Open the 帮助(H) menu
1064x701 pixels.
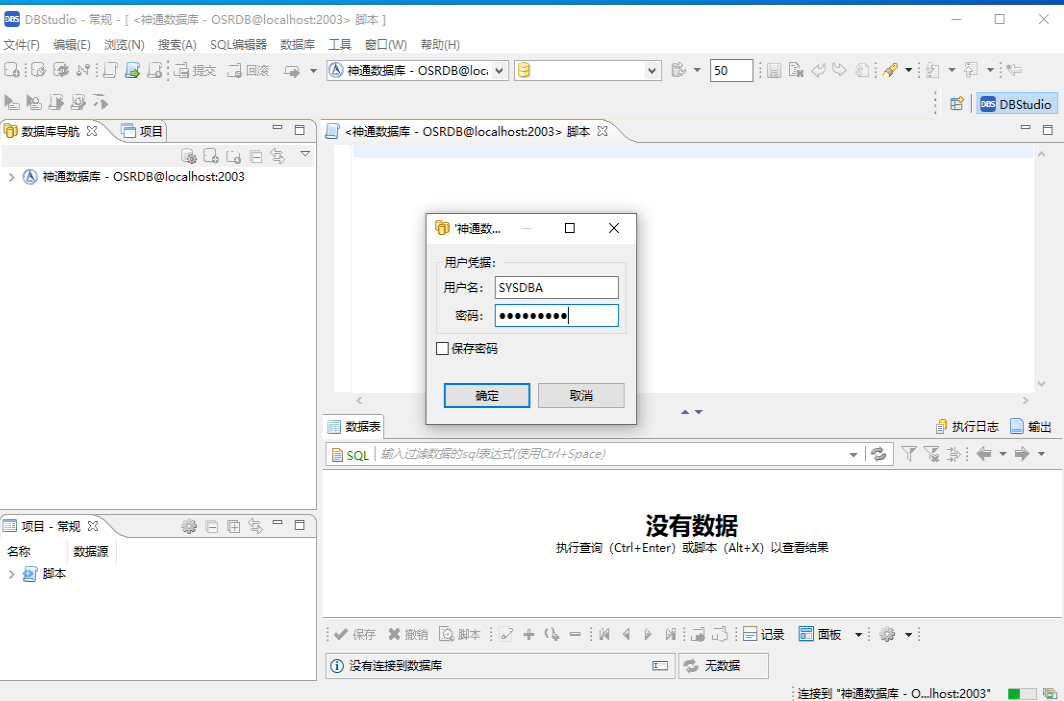click(x=440, y=45)
